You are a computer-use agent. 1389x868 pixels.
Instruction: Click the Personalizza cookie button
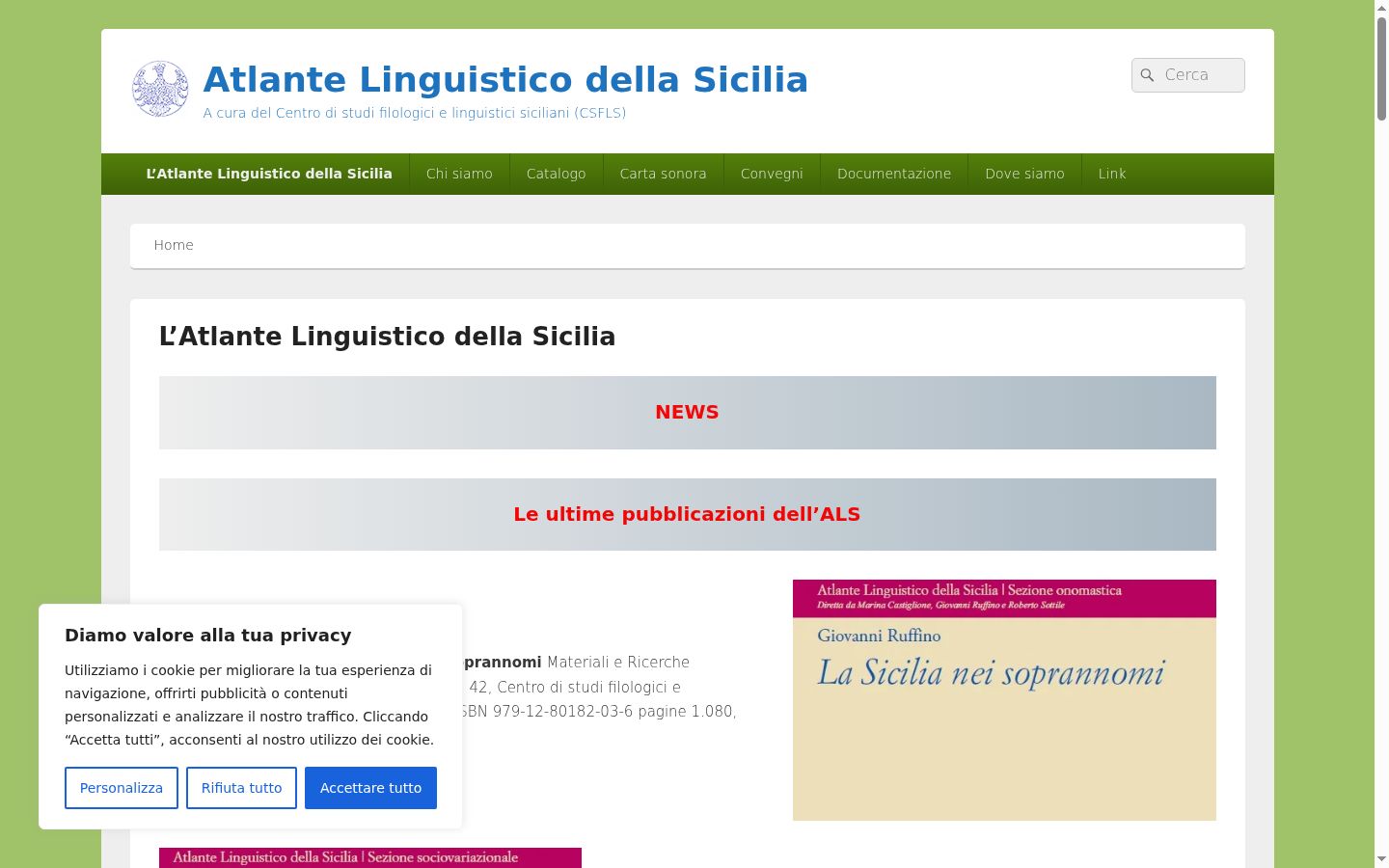(x=122, y=788)
